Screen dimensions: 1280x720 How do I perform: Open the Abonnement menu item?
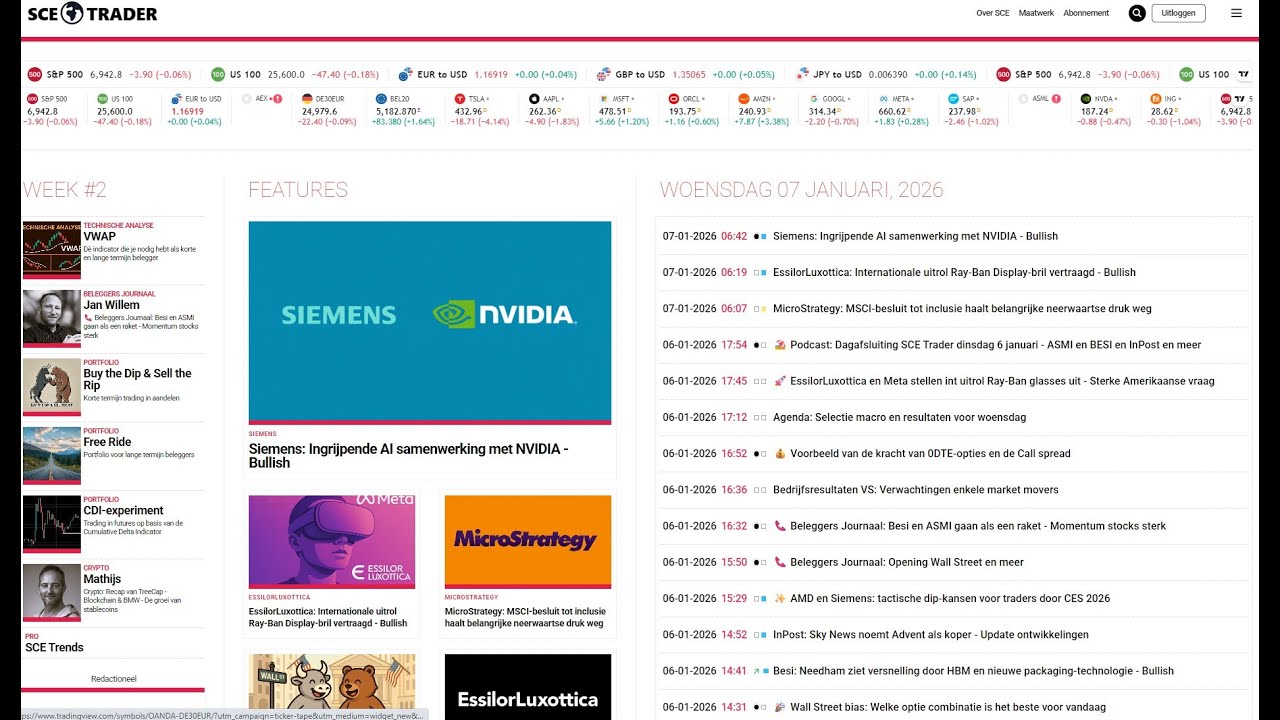click(x=1086, y=13)
